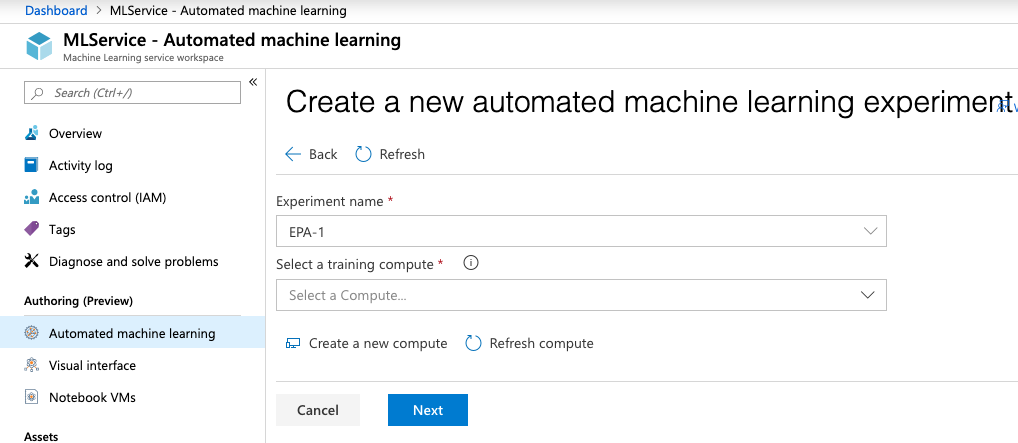The image size is (1018, 443).
Task: Select Automated machine learning menu item
Action: (132, 333)
